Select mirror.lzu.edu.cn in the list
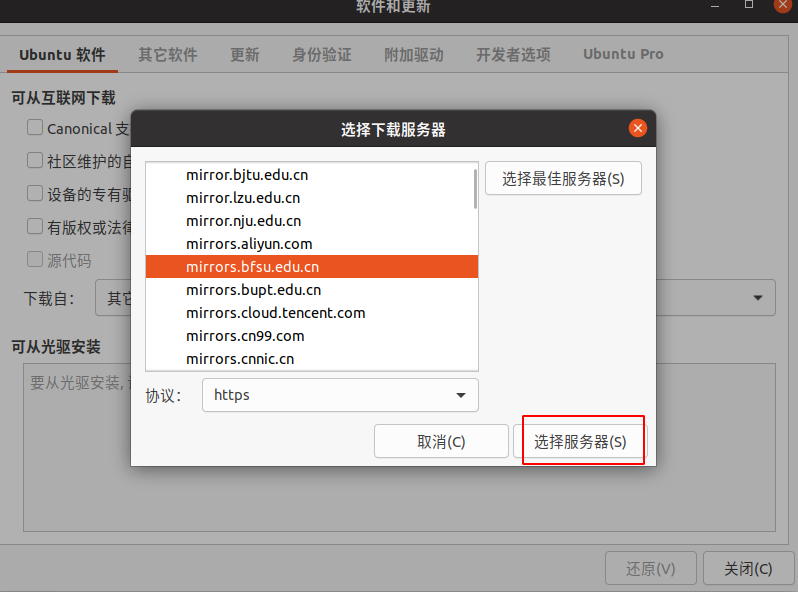 [x=311, y=198]
